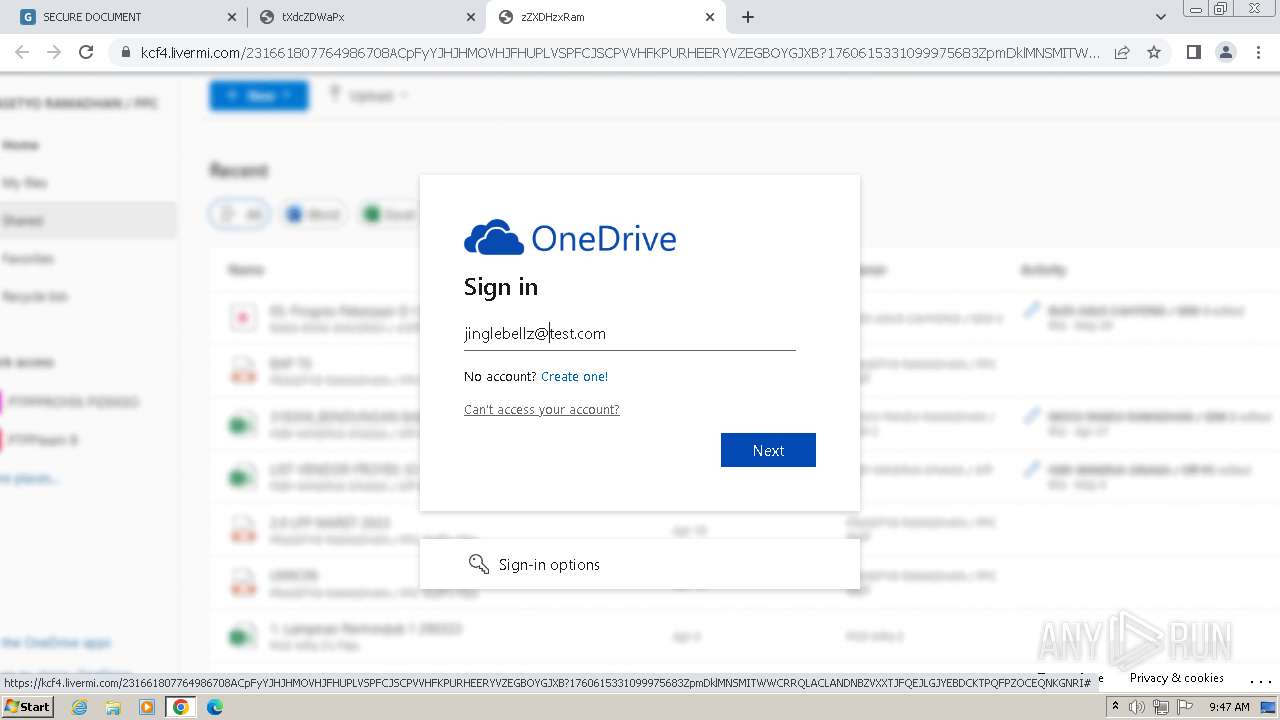The image size is (1280, 720).
Task: Open Privacy & cookies link
Action: pyautogui.click(x=1177, y=678)
